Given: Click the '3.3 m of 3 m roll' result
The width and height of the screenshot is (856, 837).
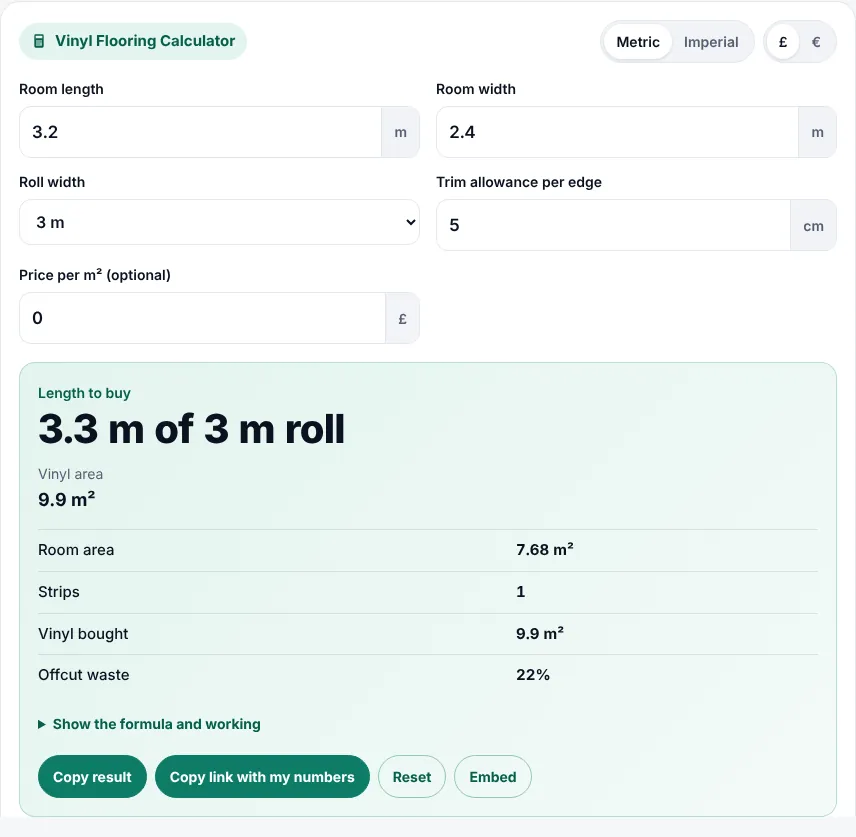Looking at the screenshot, I should (x=192, y=429).
